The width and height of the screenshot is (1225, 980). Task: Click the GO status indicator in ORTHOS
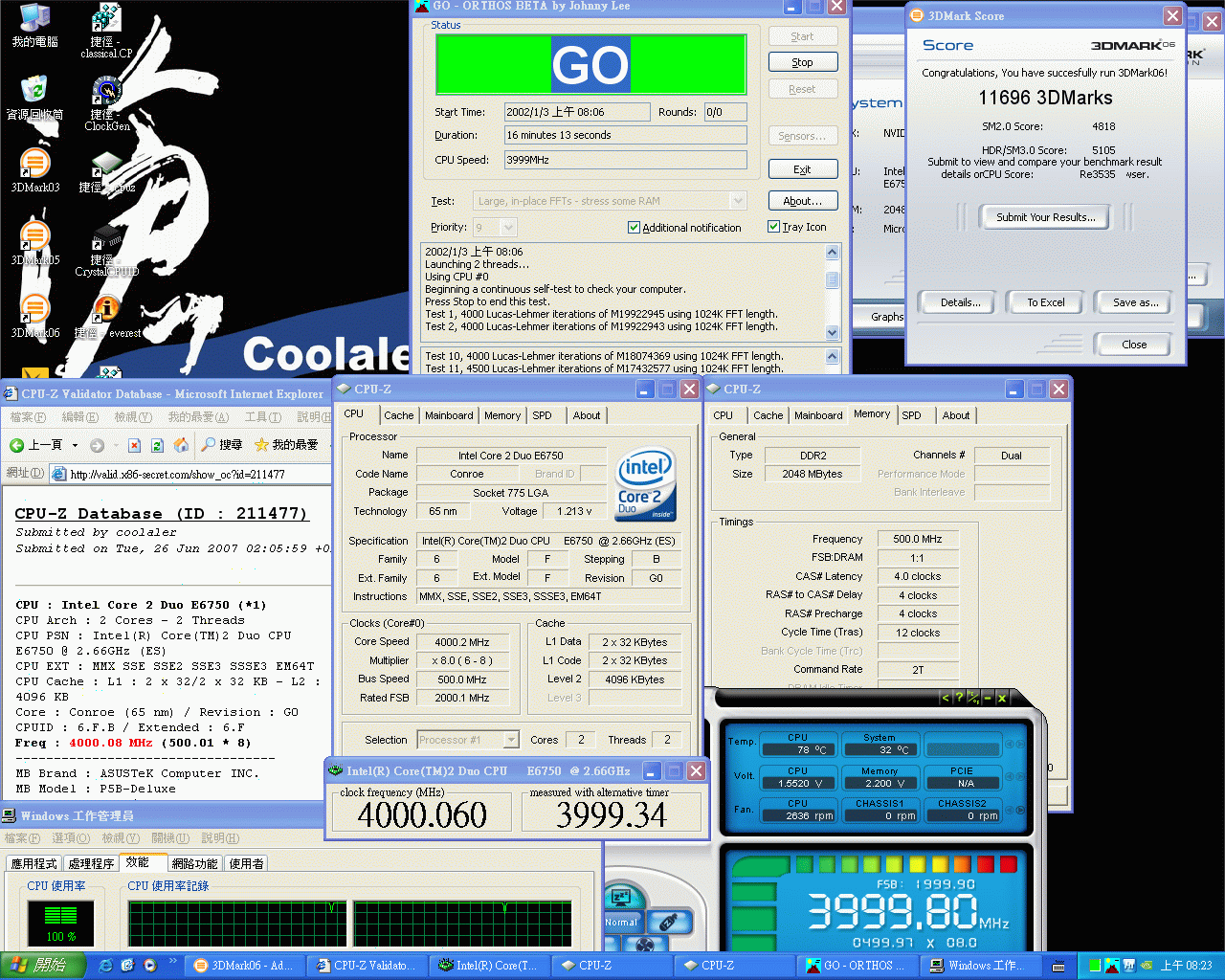[590, 65]
